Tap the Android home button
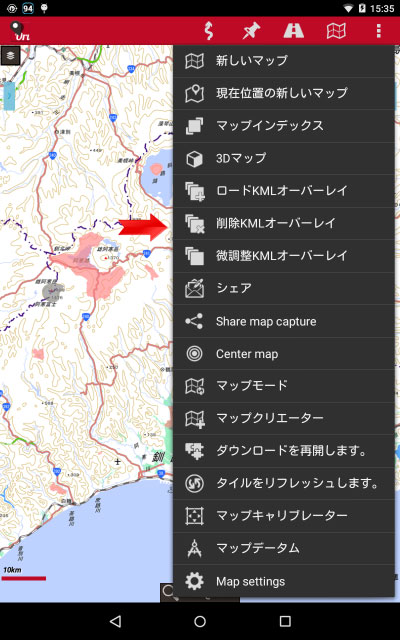 pos(200,621)
